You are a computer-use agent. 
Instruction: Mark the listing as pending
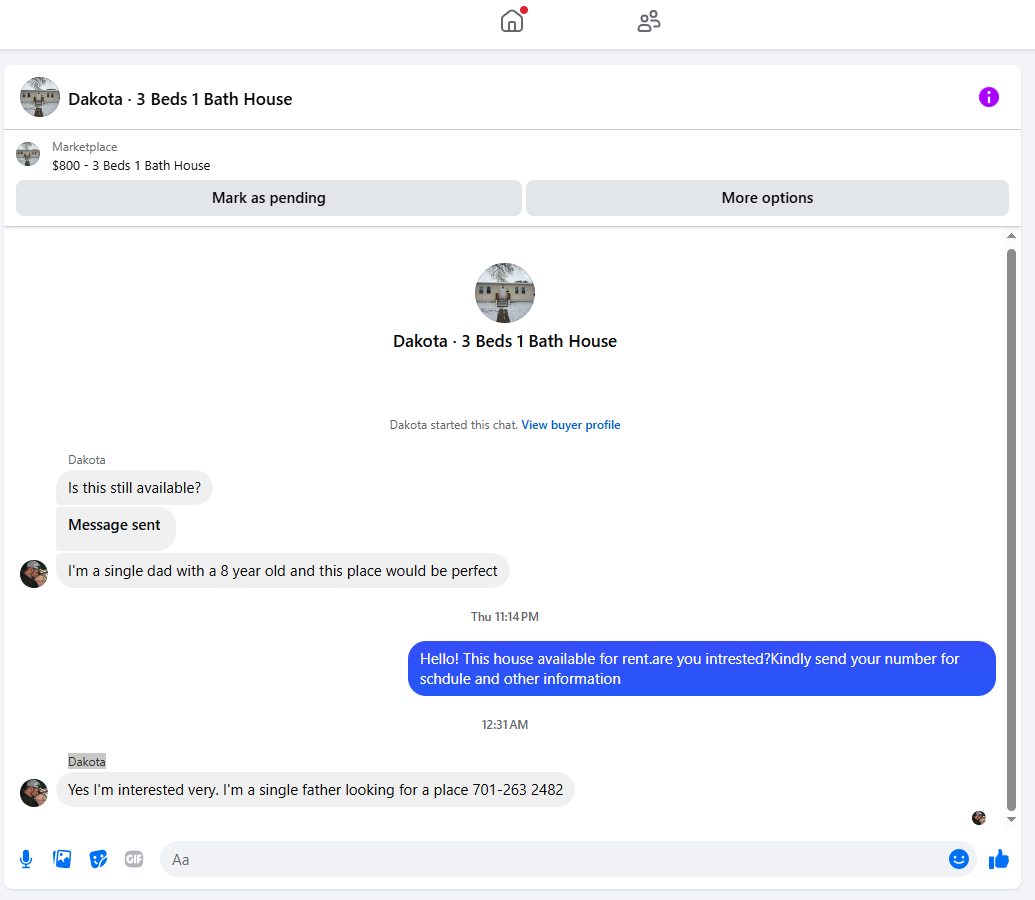click(x=269, y=198)
